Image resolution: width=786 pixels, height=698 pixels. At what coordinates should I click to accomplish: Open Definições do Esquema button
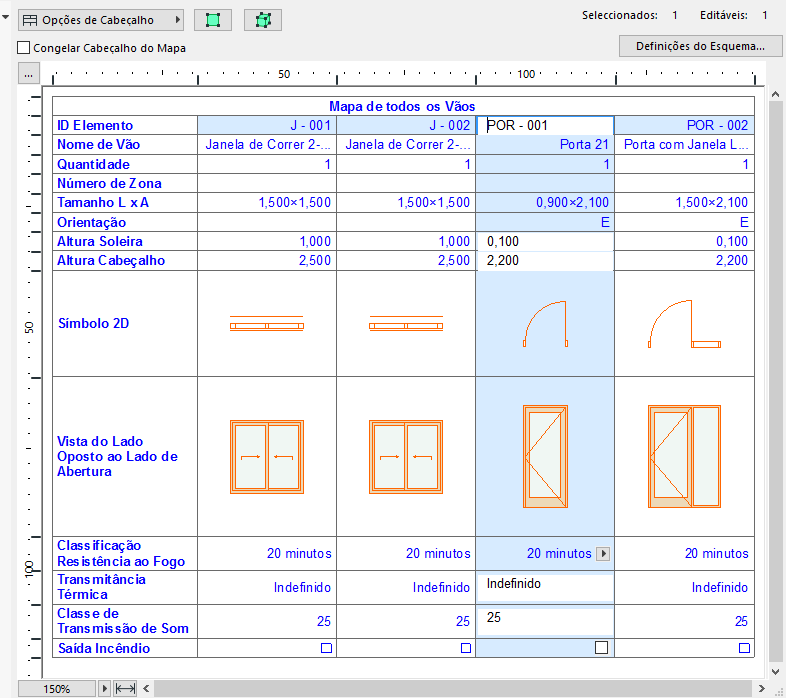pyautogui.click(x=700, y=46)
